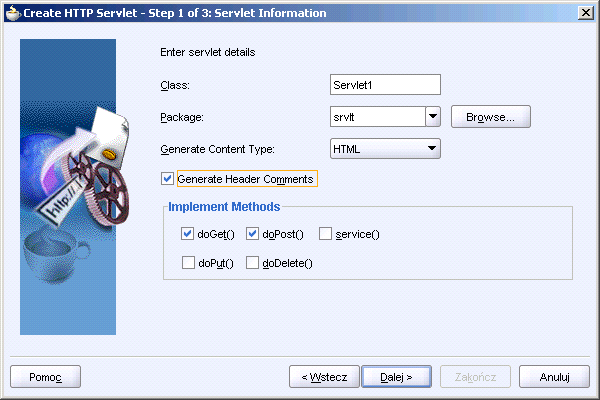The height and width of the screenshot is (400, 600).
Task: Enable the doDelete() method checkbox
Action: click(252, 263)
